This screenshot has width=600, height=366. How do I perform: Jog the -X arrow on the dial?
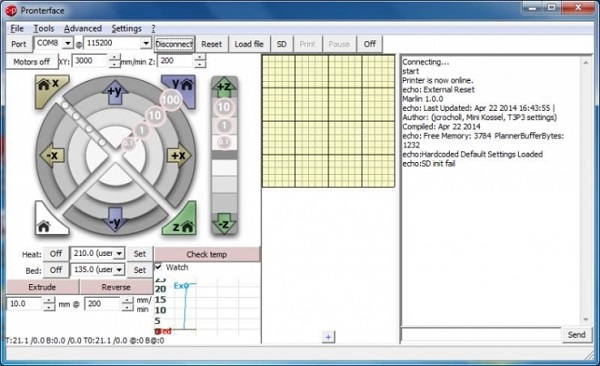[x=52, y=155]
